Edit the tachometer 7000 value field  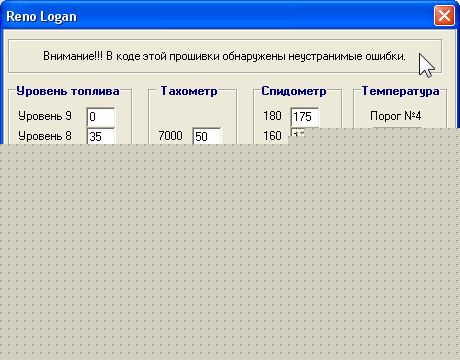point(207,136)
